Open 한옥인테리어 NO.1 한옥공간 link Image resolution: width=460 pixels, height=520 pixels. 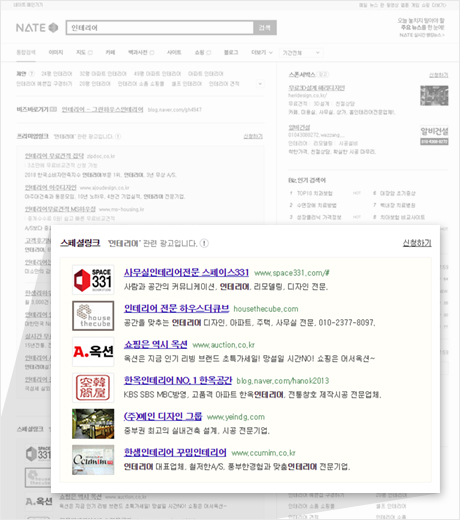click(178, 381)
